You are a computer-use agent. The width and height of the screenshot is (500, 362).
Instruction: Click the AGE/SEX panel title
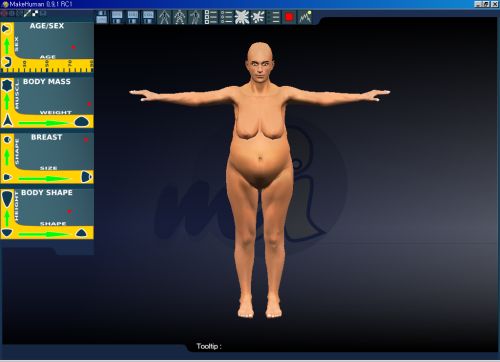(x=47, y=26)
